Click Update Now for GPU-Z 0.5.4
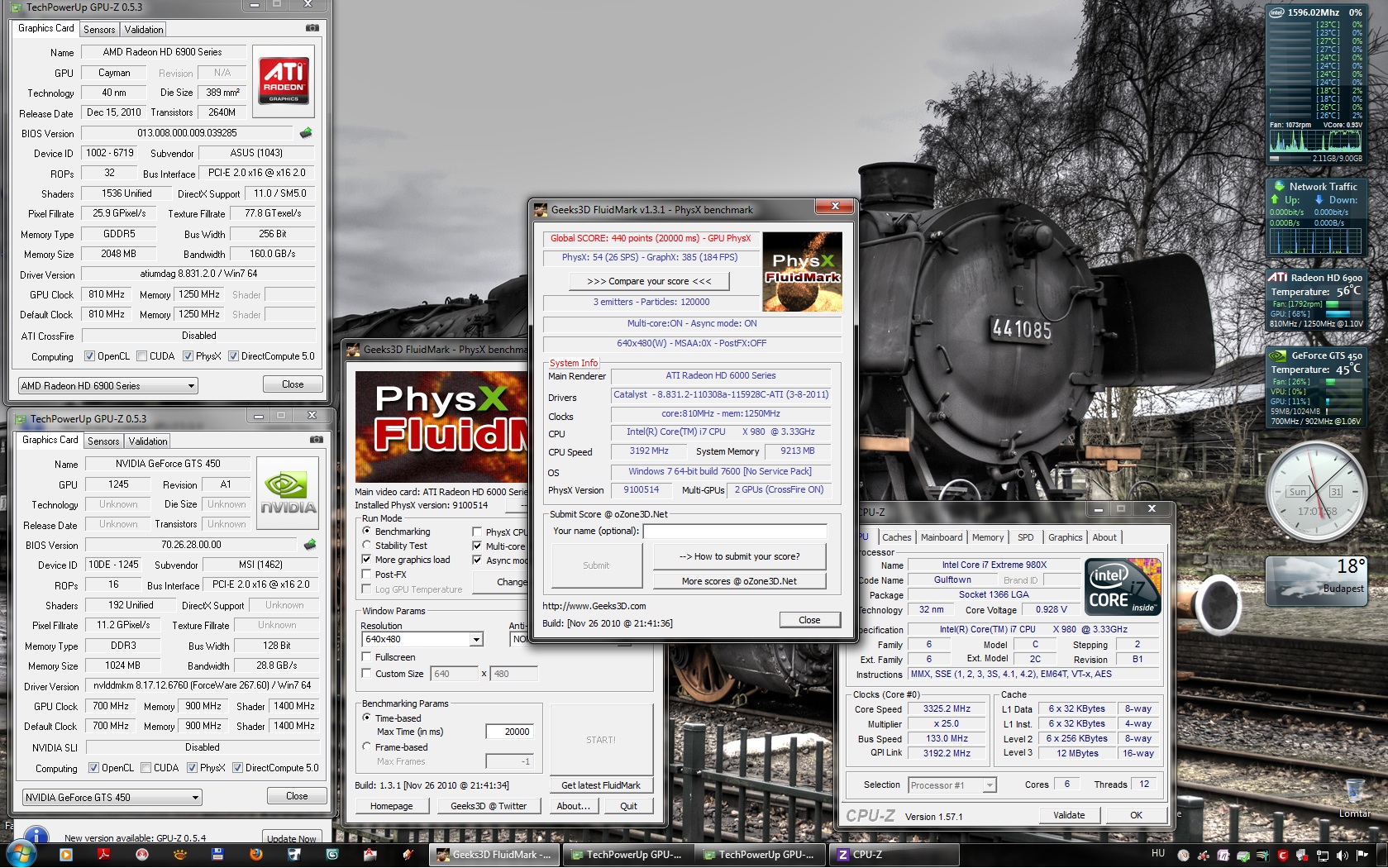This screenshot has width=1388, height=868. pos(291,838)
